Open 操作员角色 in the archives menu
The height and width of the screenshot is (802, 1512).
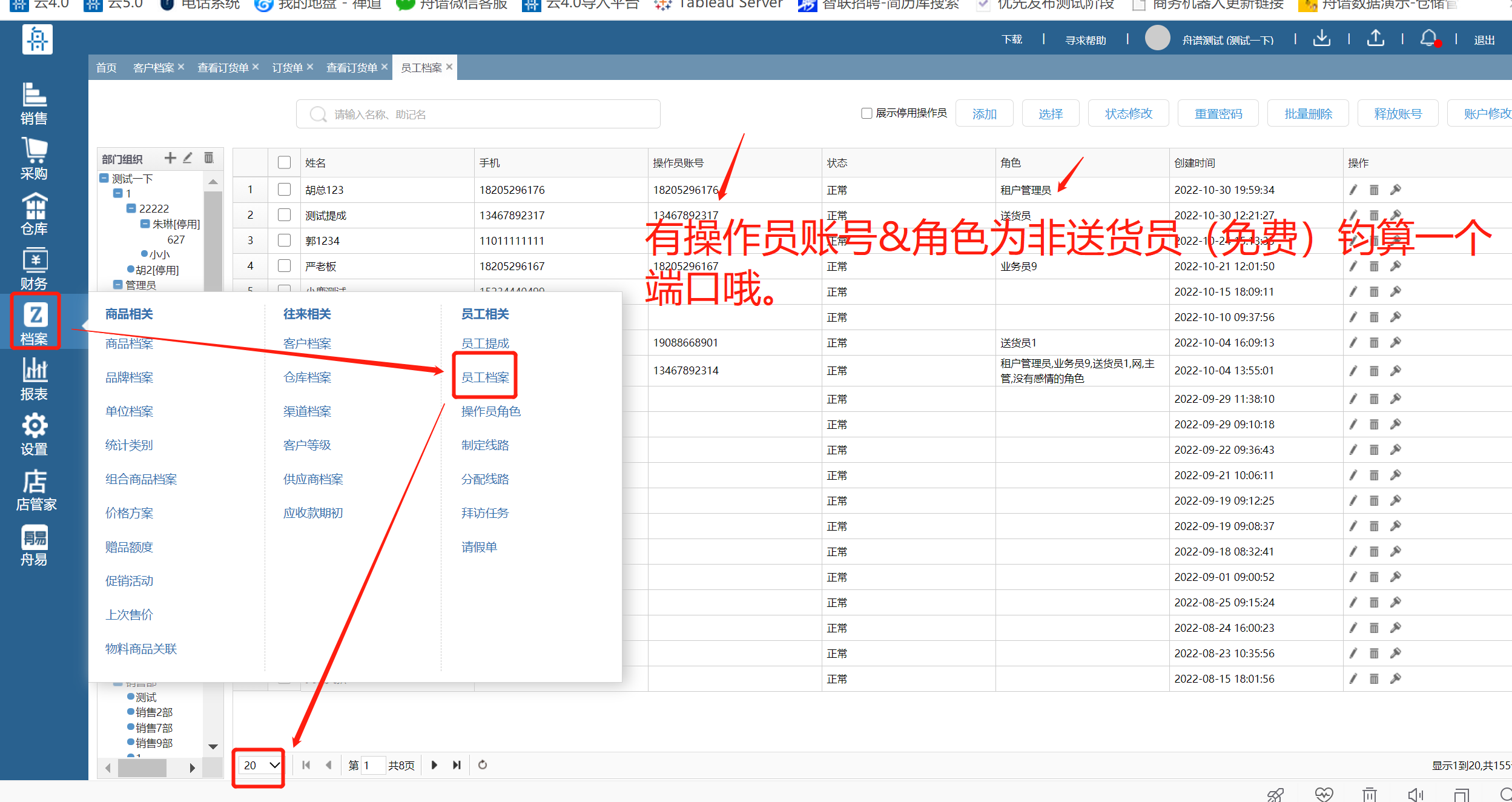coord(491,411)
